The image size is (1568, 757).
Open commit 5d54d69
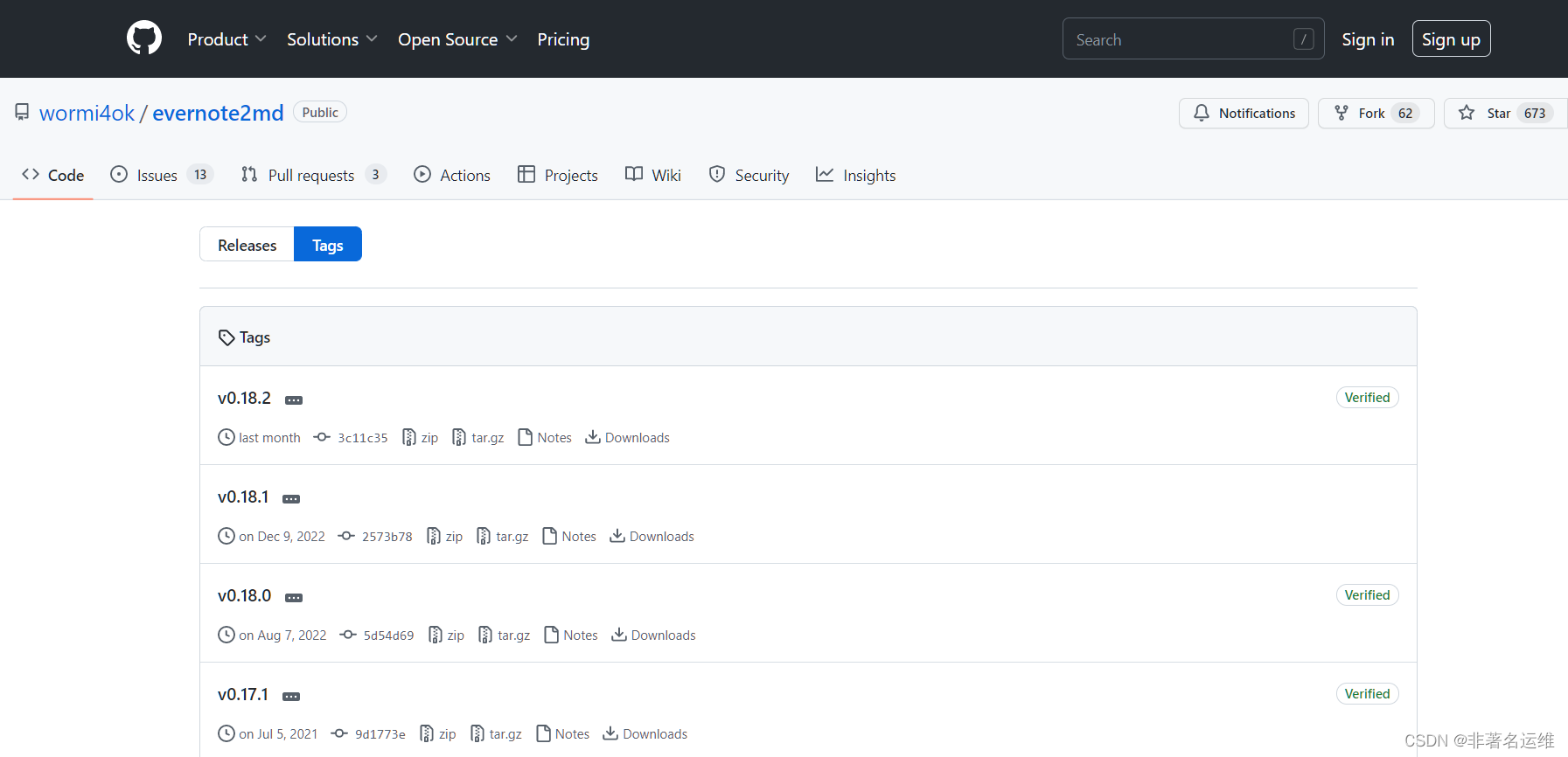point(378,635)
